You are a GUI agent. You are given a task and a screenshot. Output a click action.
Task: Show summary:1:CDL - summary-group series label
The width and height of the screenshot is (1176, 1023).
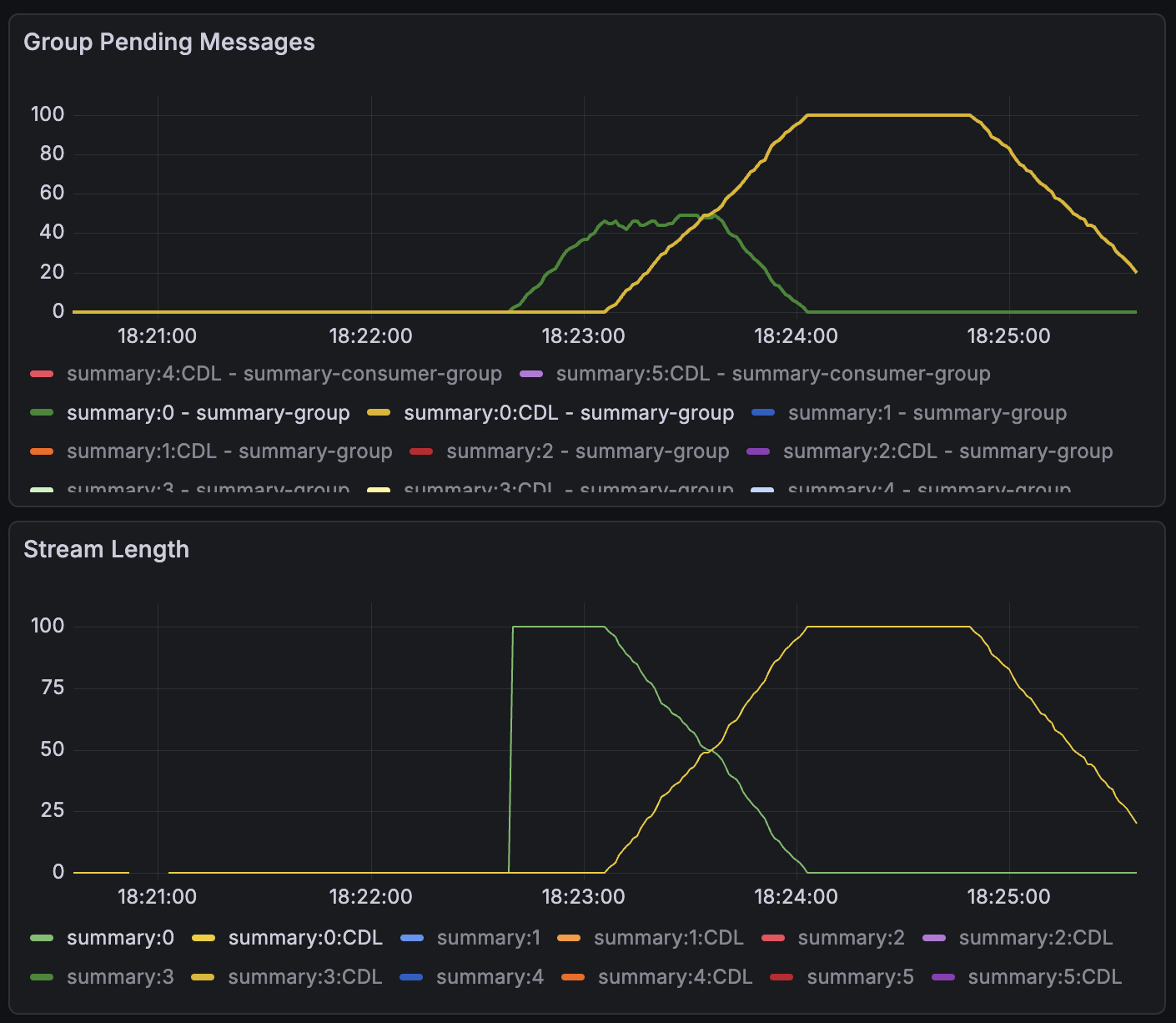[x=229, y=451]
